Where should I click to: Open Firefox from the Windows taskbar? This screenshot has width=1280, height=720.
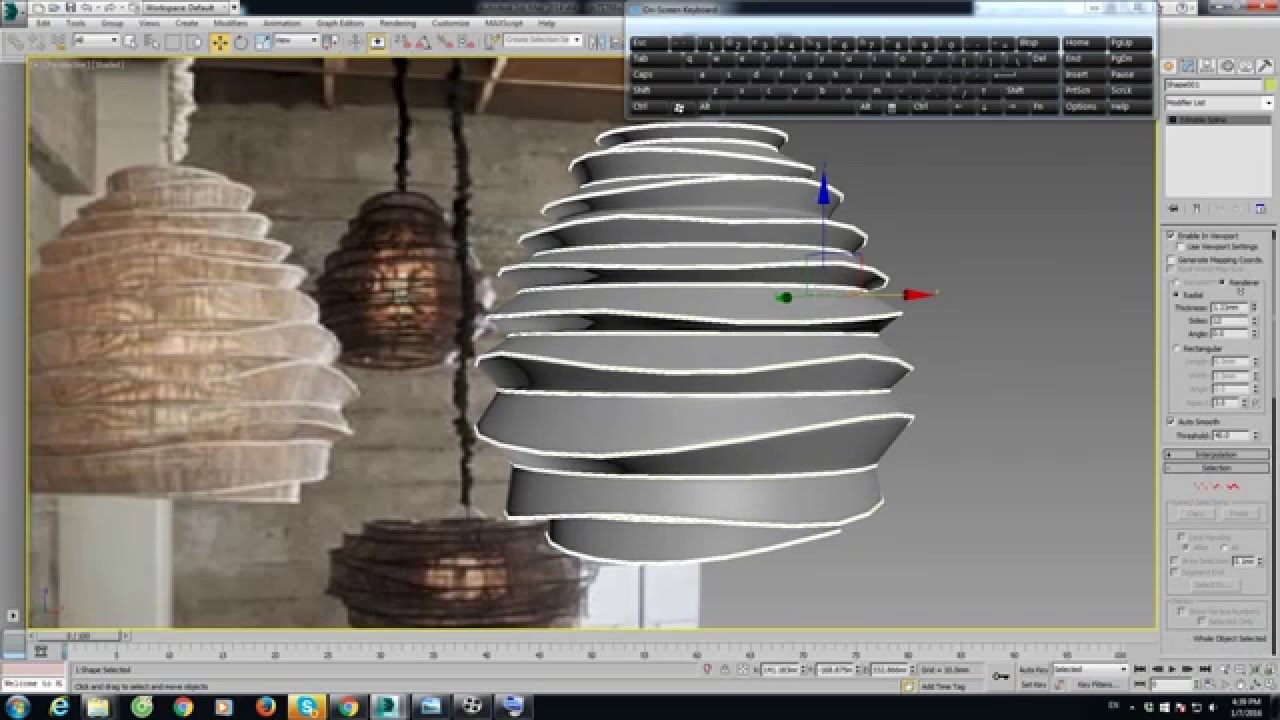[x=265, y=706]
